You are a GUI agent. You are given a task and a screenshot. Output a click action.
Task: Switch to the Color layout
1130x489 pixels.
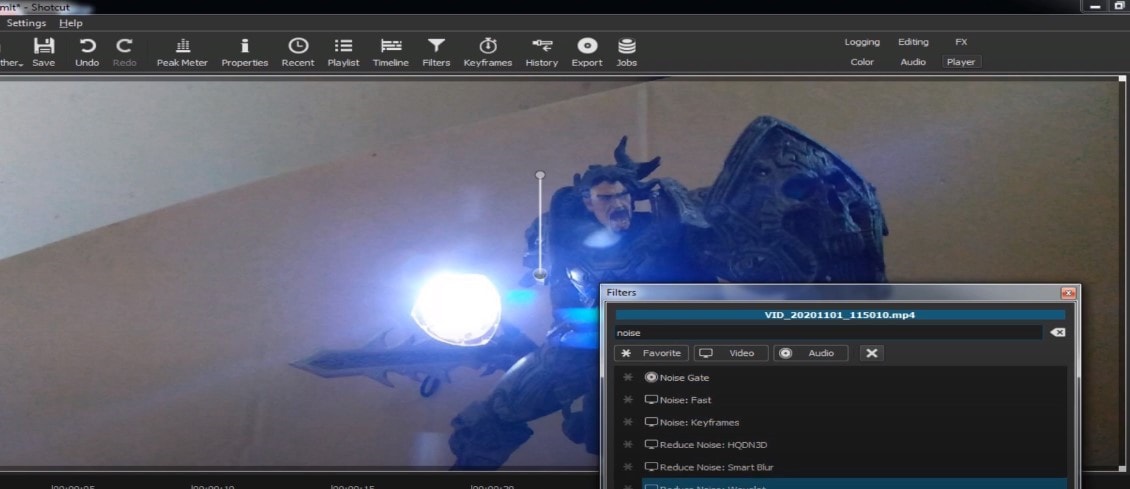tap(862, 62)
